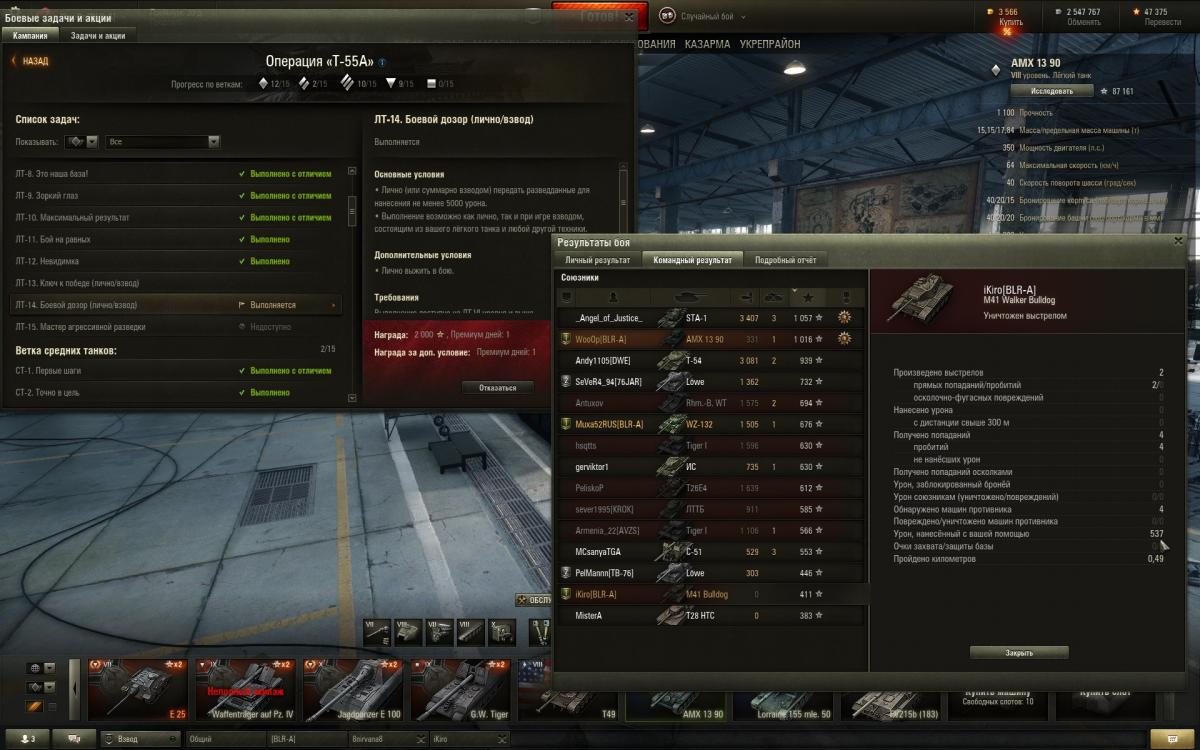Click the Закрыть button in battle results
1200x750 pixels.
click(1019, 653)
